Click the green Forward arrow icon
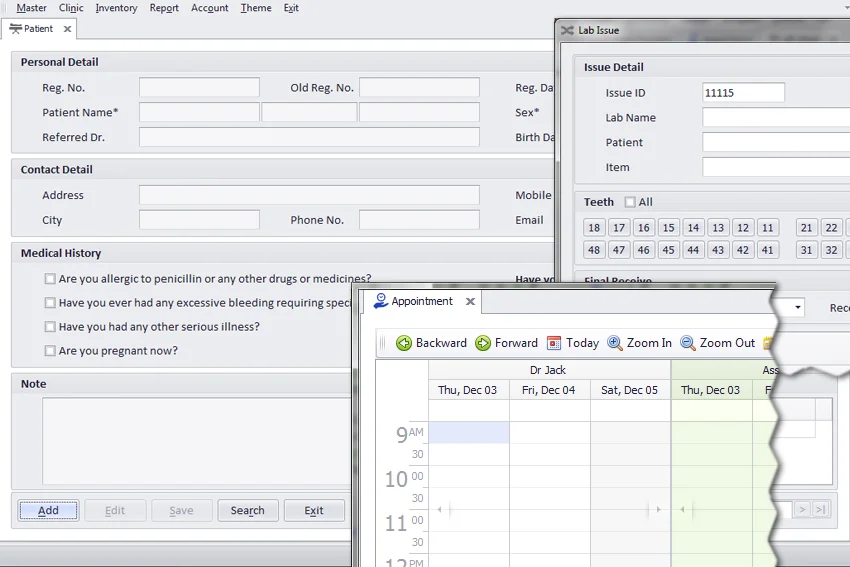 [483, 343]
